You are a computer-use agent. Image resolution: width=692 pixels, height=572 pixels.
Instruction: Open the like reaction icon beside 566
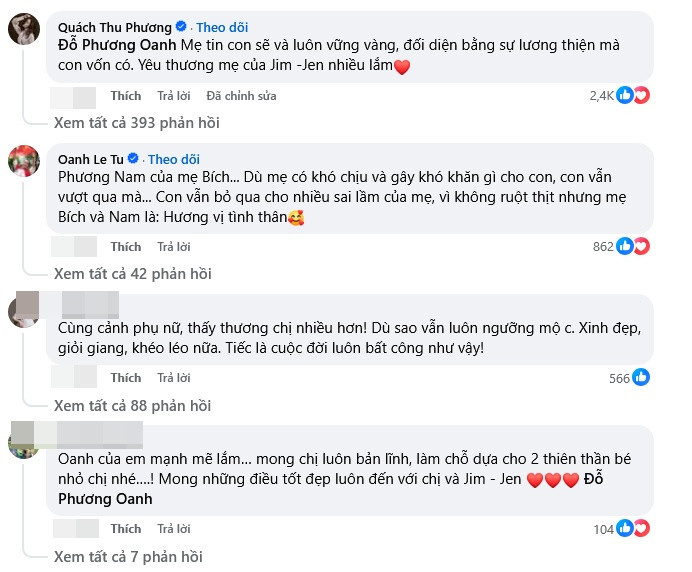(641, 378)
